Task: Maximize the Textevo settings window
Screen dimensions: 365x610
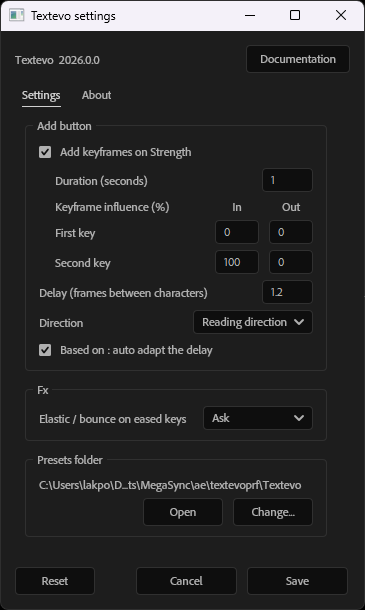Action: (295, 16)
